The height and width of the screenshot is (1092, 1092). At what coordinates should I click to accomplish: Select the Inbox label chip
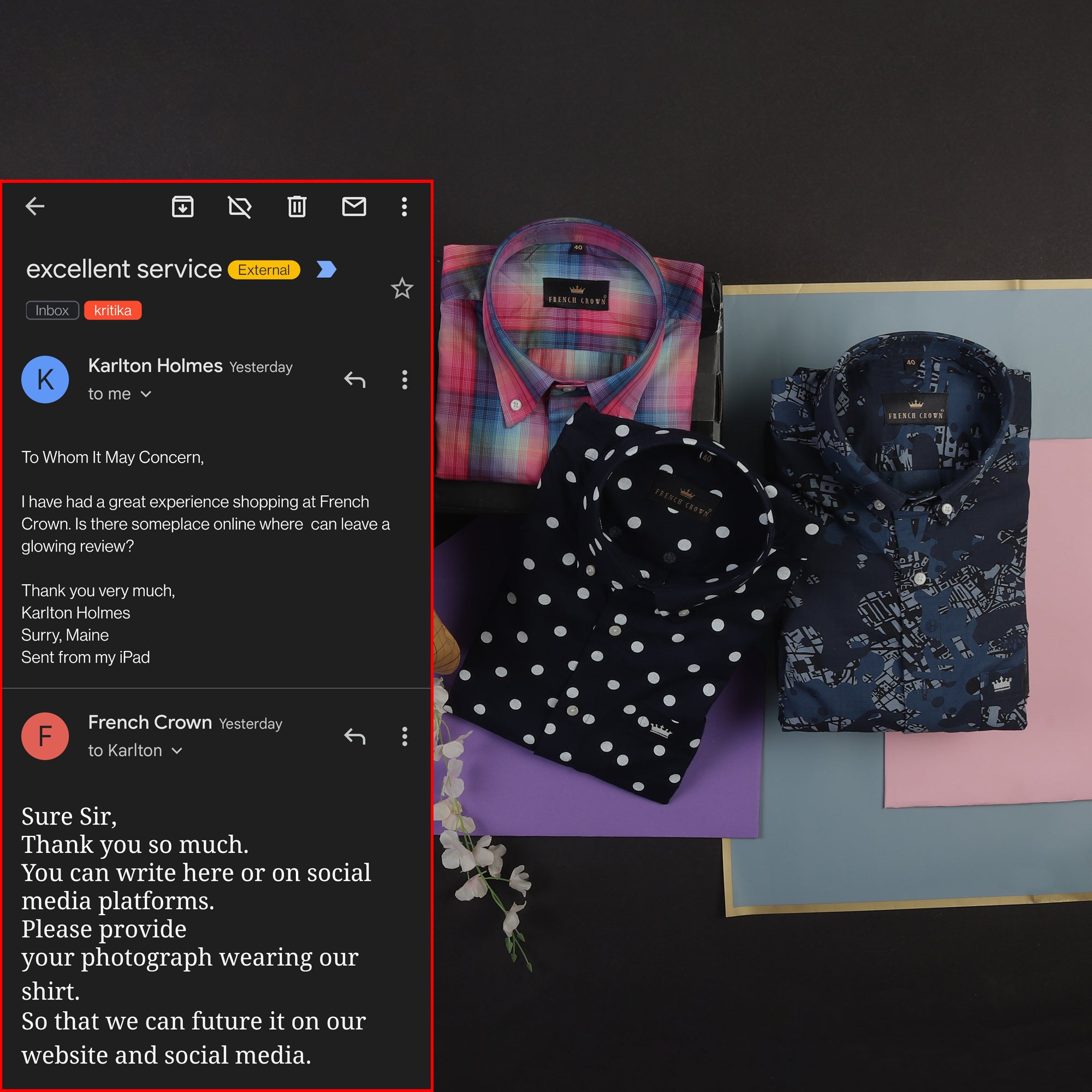coord(52,310)
